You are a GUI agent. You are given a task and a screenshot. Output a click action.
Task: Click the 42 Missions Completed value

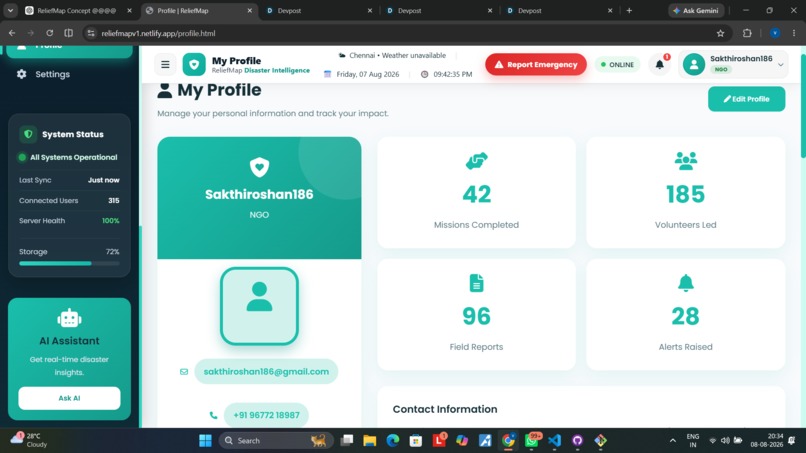(x=477, y=194)
